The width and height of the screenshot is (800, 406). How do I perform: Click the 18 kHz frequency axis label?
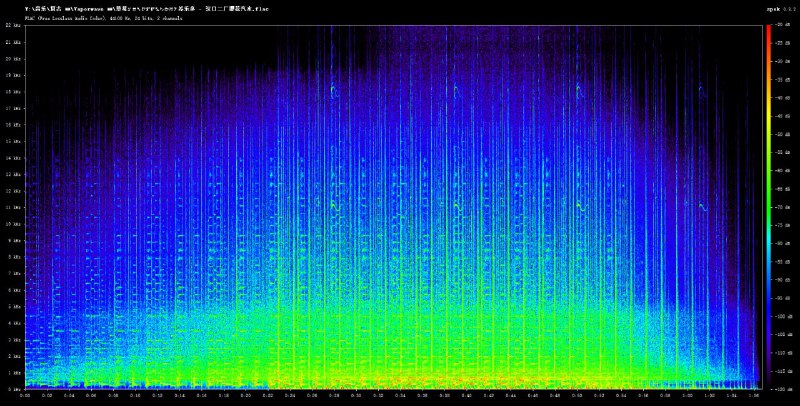click(x=14, y=91)
